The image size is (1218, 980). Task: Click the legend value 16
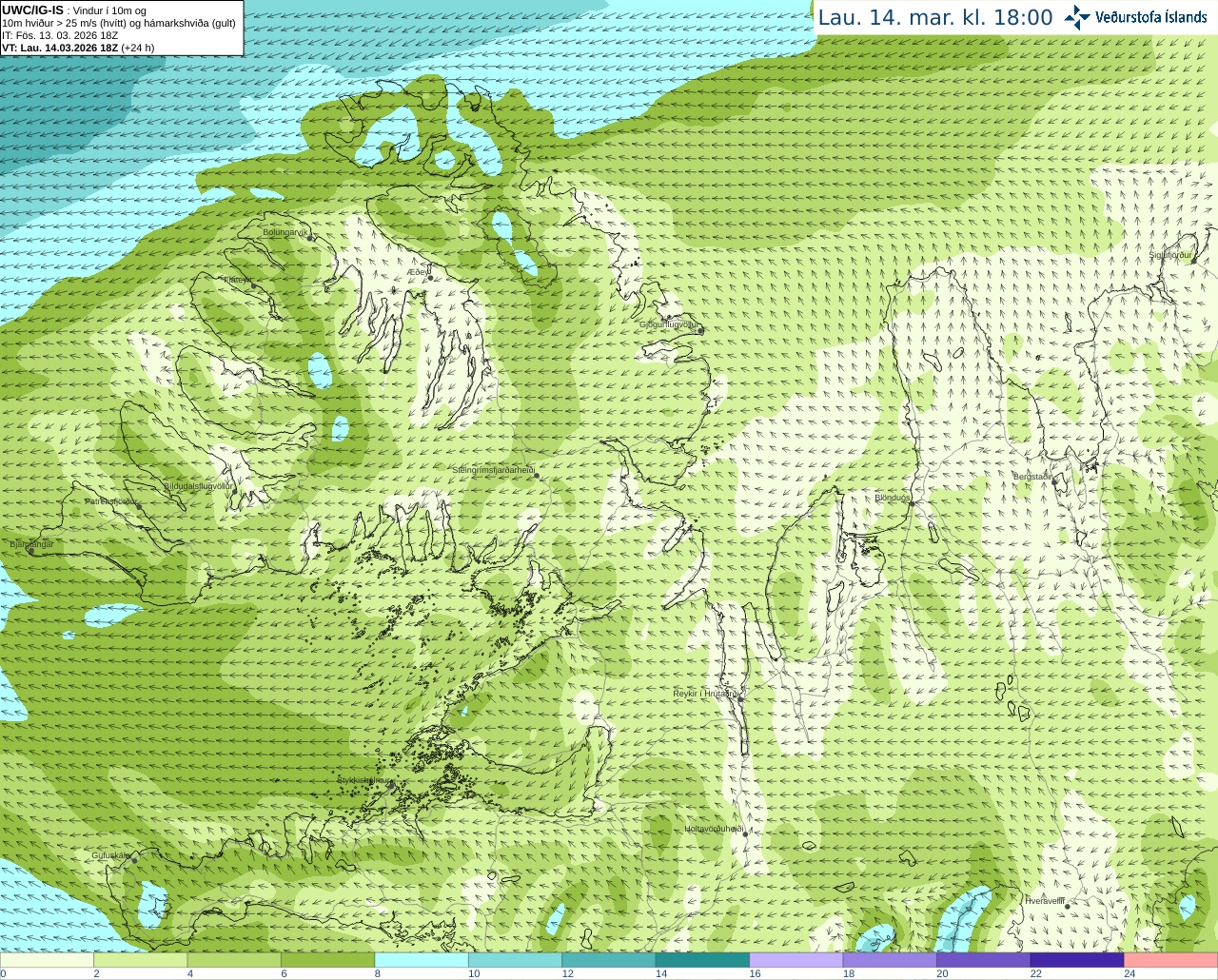pos(755,974)
